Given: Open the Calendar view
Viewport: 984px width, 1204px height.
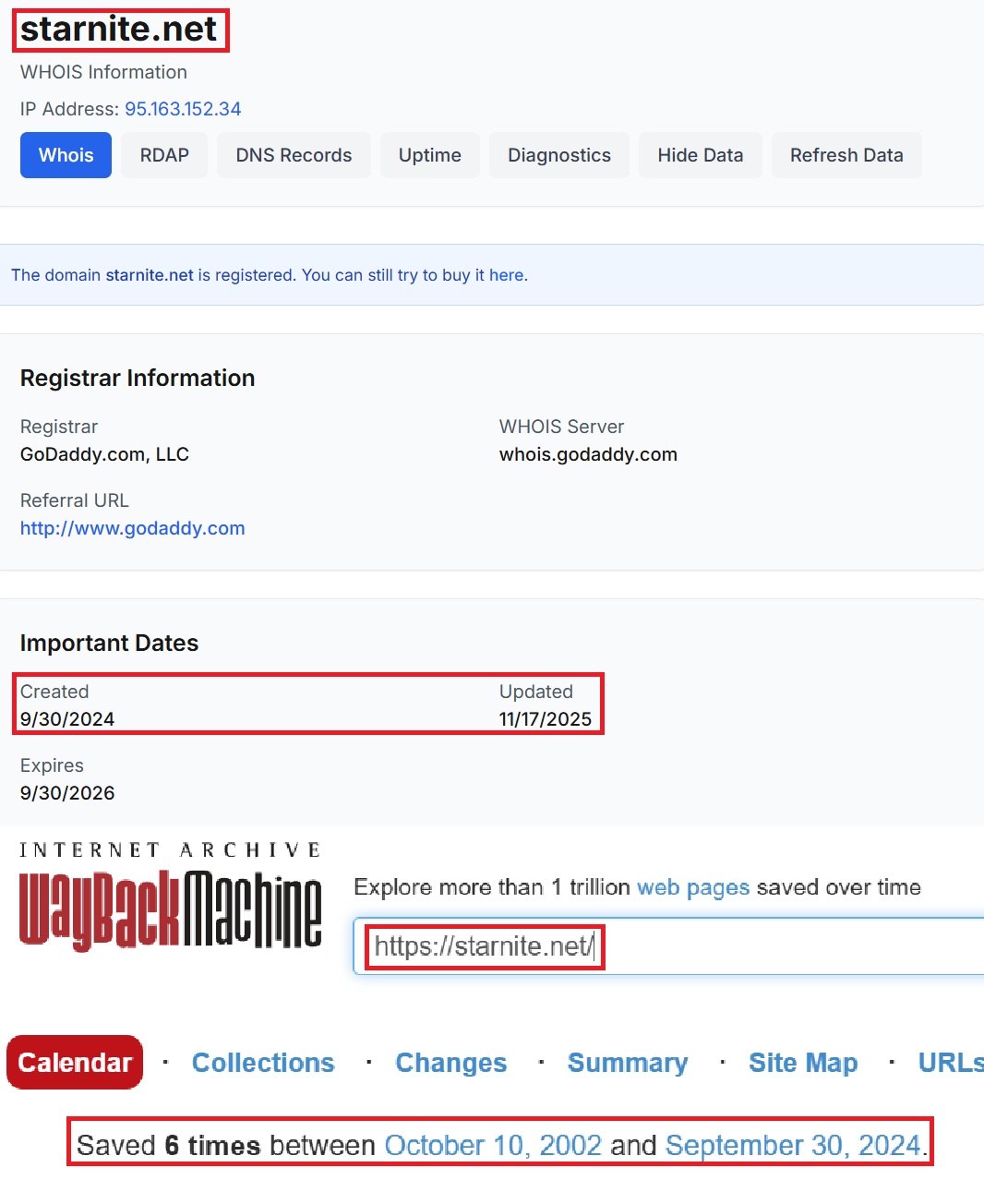Looking at the screenshot, I should [x=74, y=1063].
